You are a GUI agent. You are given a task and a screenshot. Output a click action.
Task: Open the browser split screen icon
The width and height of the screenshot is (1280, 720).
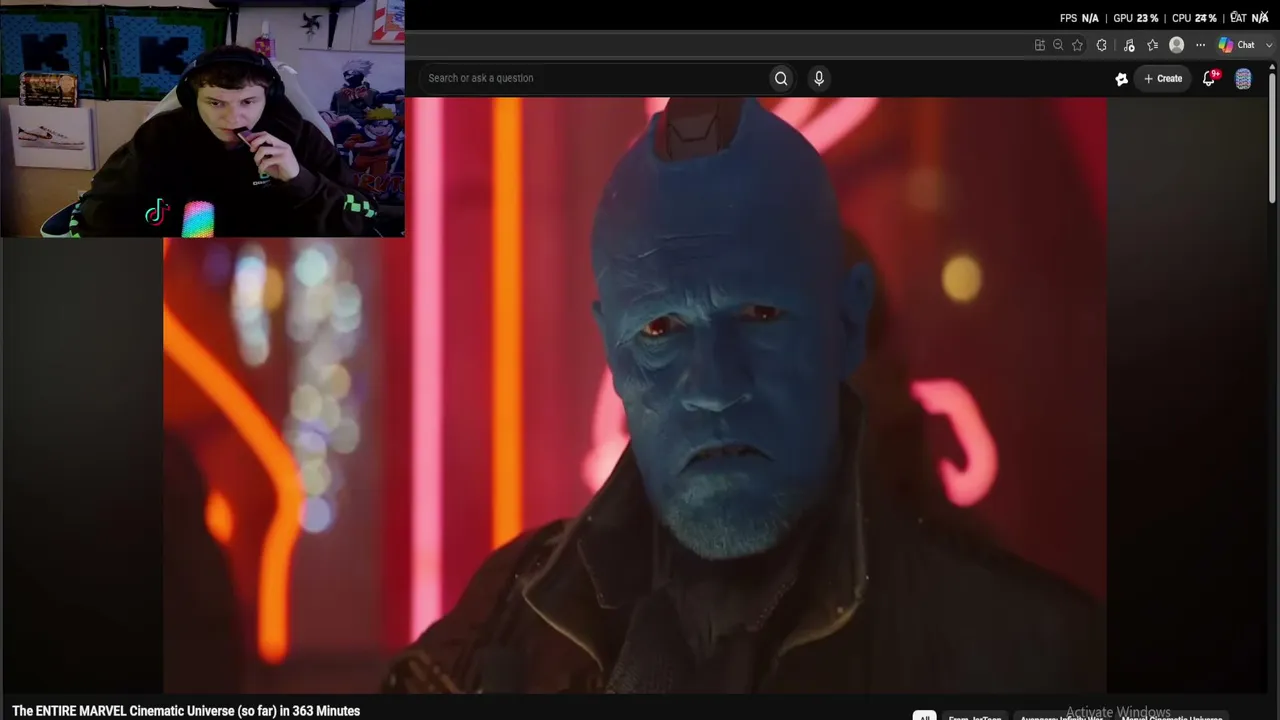point(1040,45)
